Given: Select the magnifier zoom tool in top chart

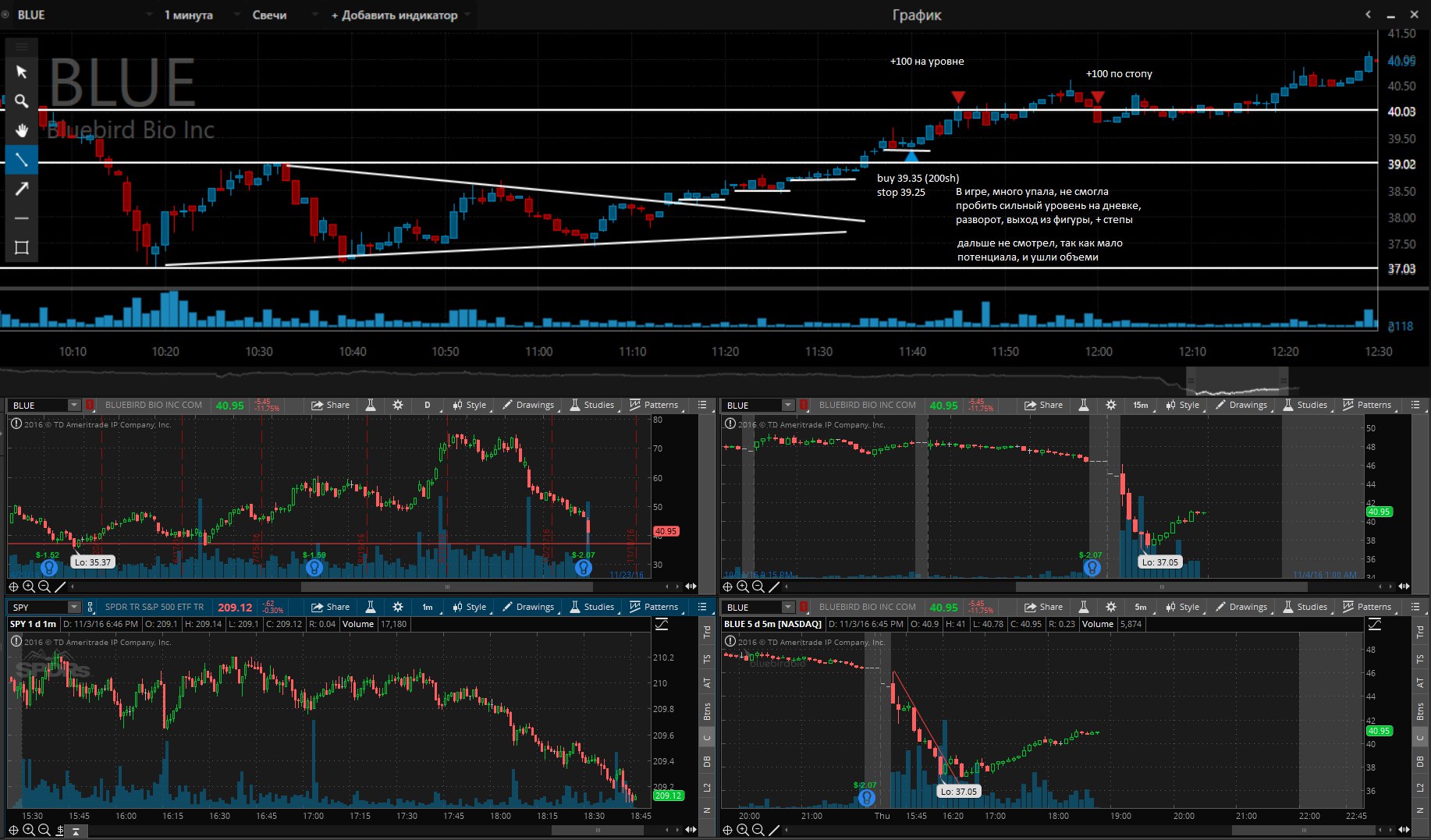Looking at the screenshot, I should pos(22,101).
